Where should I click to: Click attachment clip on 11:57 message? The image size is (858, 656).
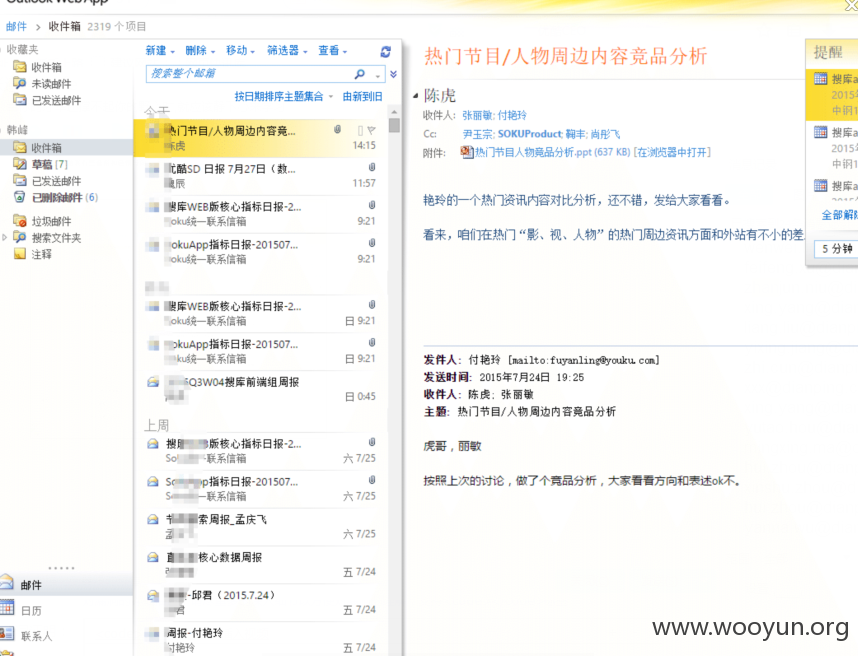[x=372, y=167]
